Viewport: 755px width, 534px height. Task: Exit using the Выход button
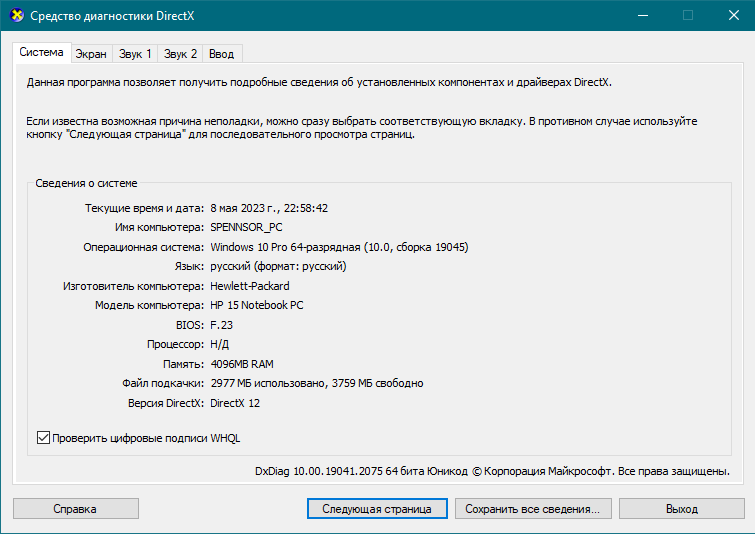pos(681,509)
